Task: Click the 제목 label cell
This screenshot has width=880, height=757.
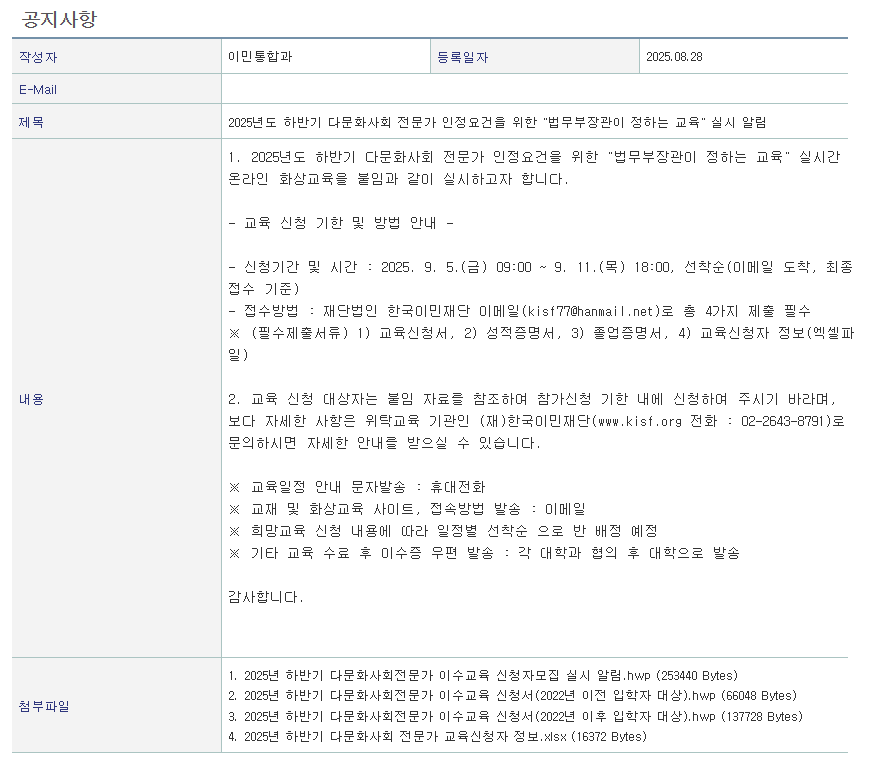Action: tap(116, 122)
